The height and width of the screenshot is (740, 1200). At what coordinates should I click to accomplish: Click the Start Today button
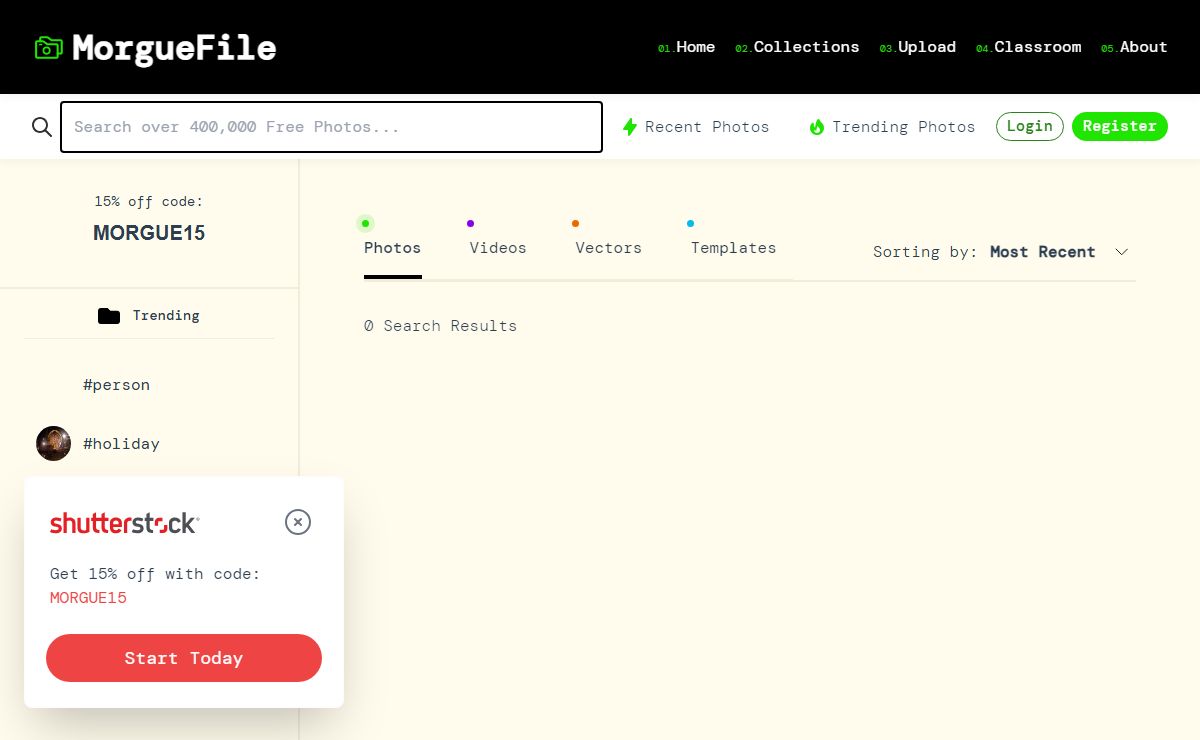[184, 658]
